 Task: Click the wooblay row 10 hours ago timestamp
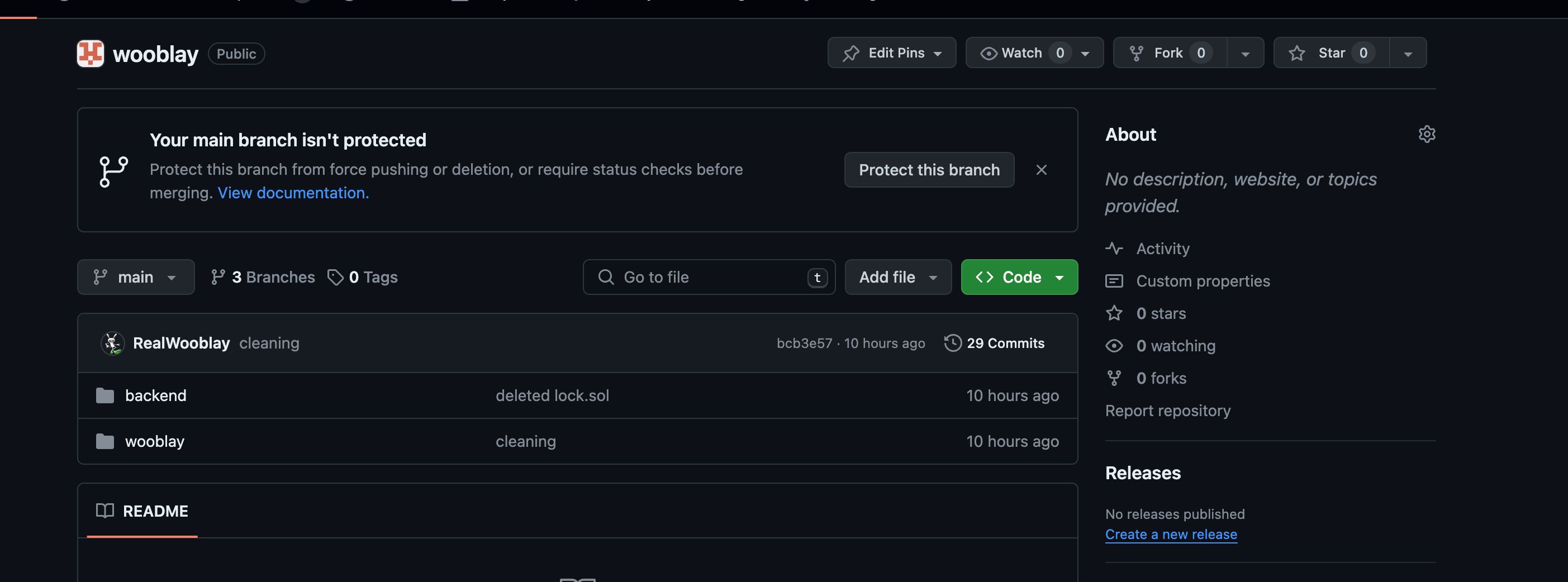(1012, 441)
